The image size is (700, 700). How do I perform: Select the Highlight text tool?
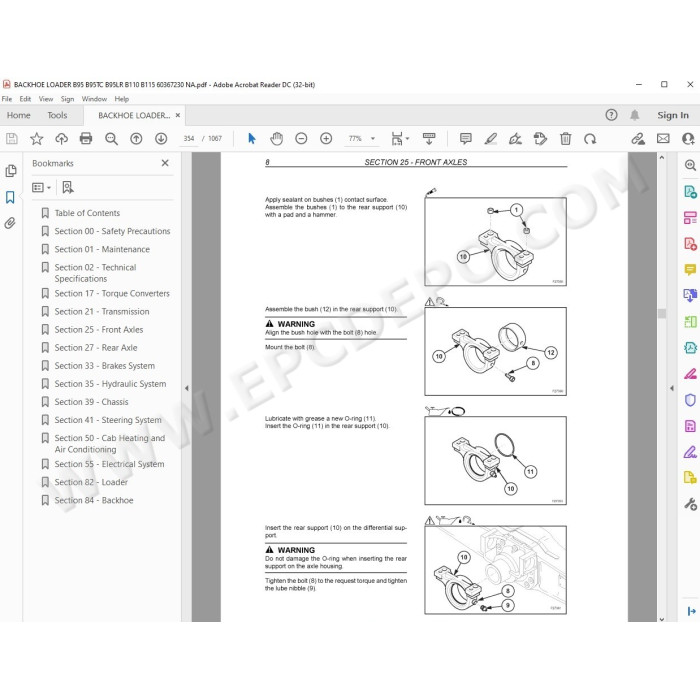click(491, 139)
